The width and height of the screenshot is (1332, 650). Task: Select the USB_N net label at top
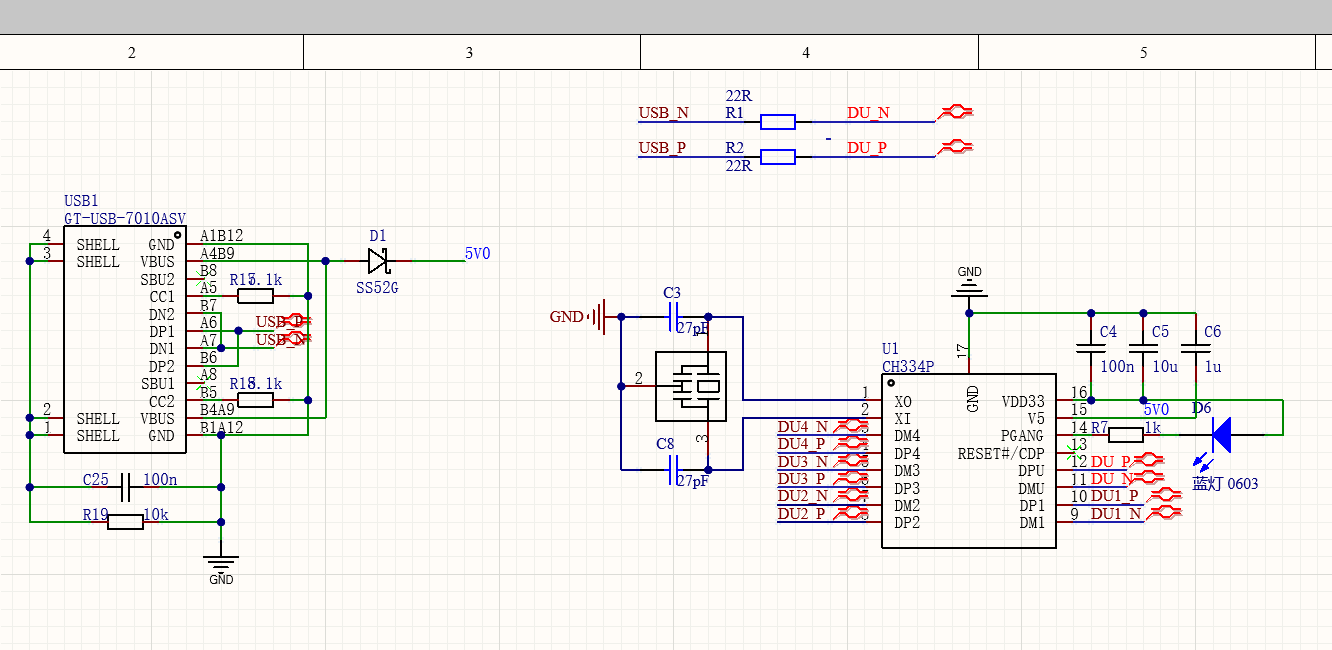click(x=663, y=113)
